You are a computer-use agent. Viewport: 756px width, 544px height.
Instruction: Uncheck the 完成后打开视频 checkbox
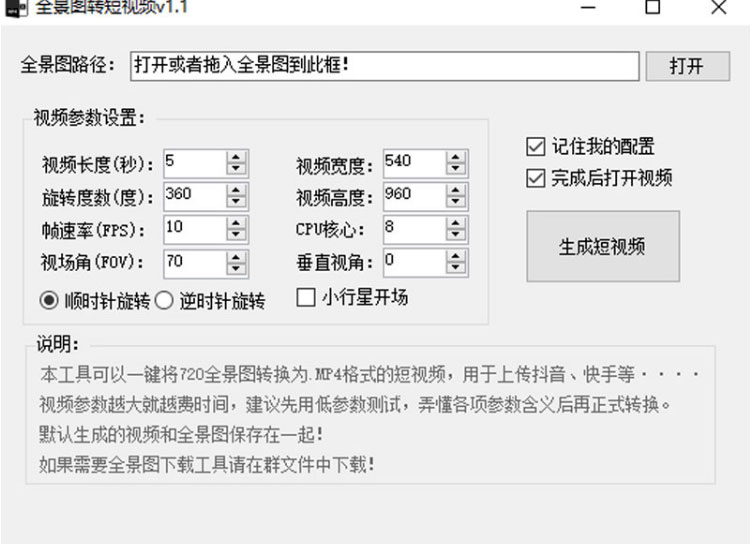pos(536,178)
